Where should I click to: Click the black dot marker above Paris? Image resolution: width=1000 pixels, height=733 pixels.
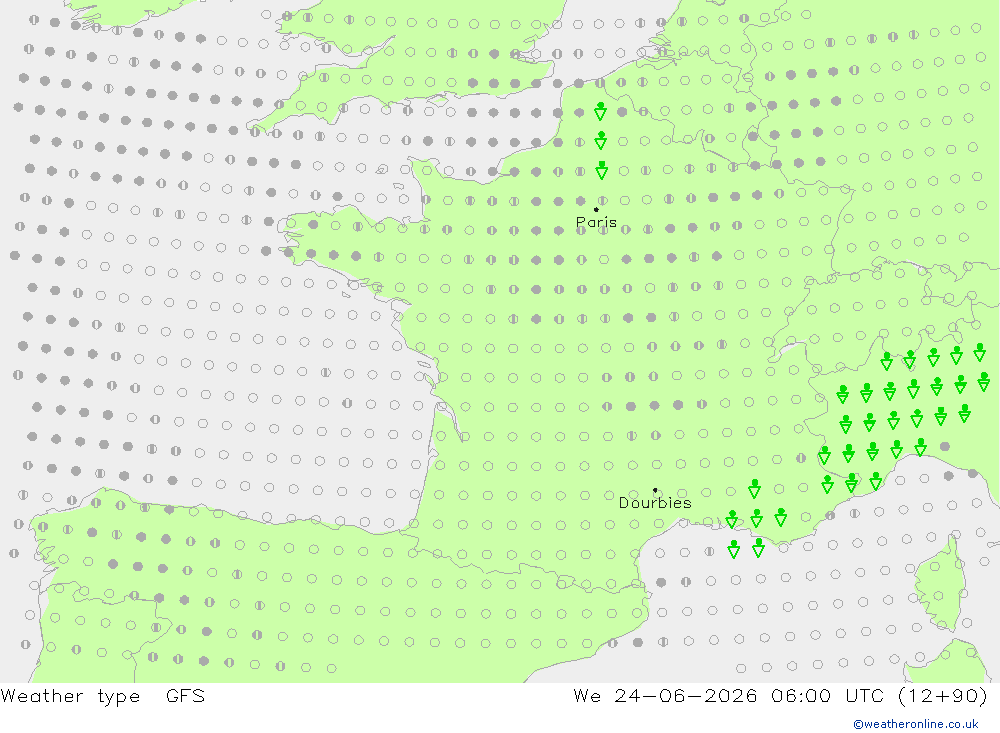[x=596, y=209]
